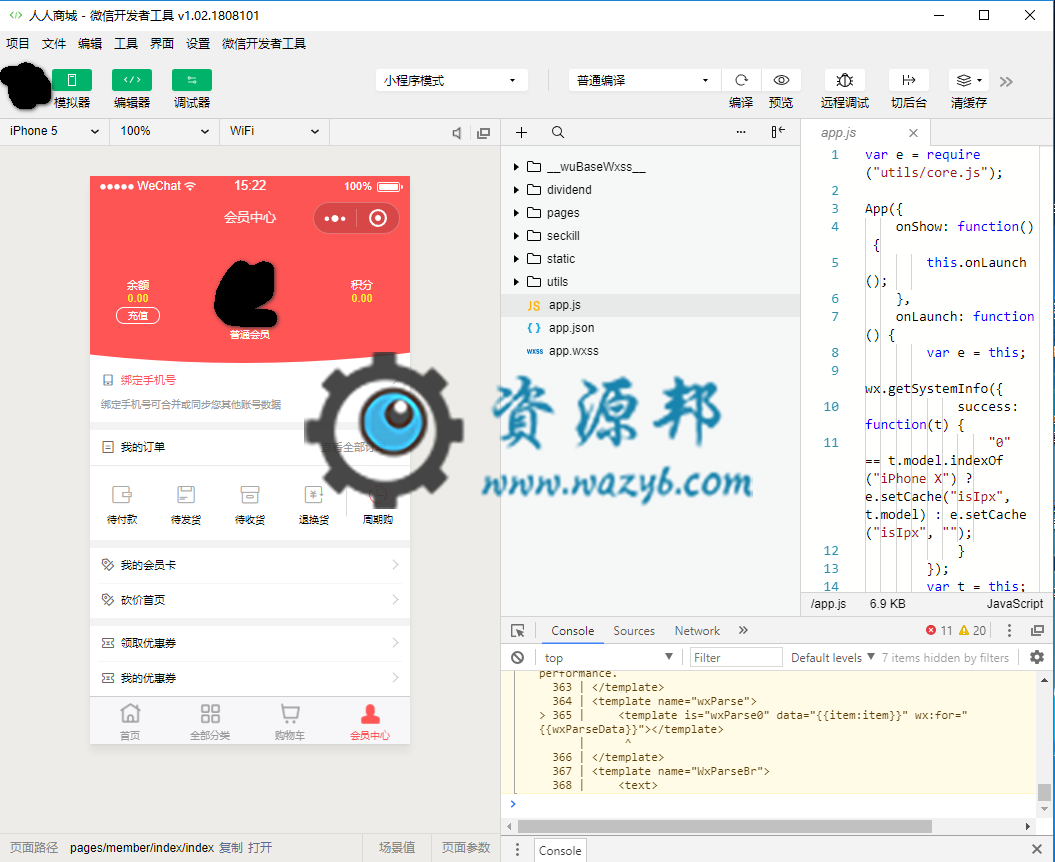This screenshot has width=1055, height=862.
Task: Click the 预览 preview eye icon
Action: coord(781,80)
